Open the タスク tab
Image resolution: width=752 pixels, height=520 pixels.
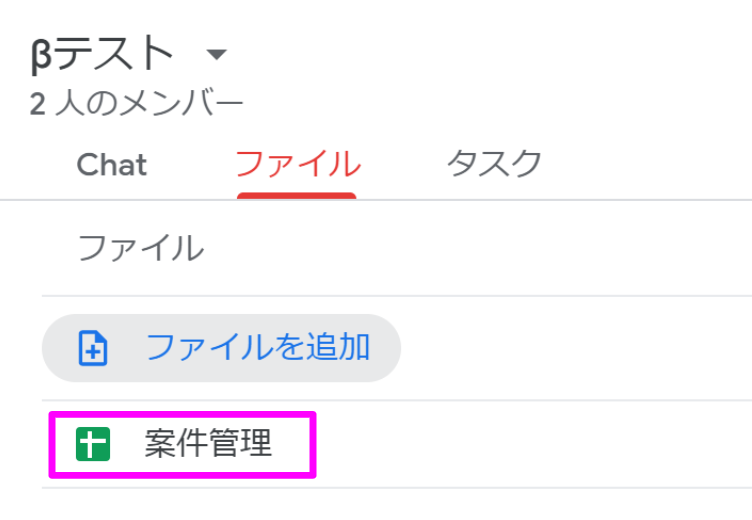coord(494,164)
